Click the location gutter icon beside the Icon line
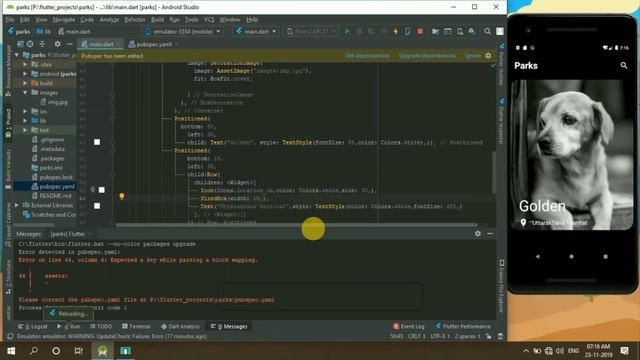Image resolution: width=640 pixels, height=360 pixels. coord(93,190)
